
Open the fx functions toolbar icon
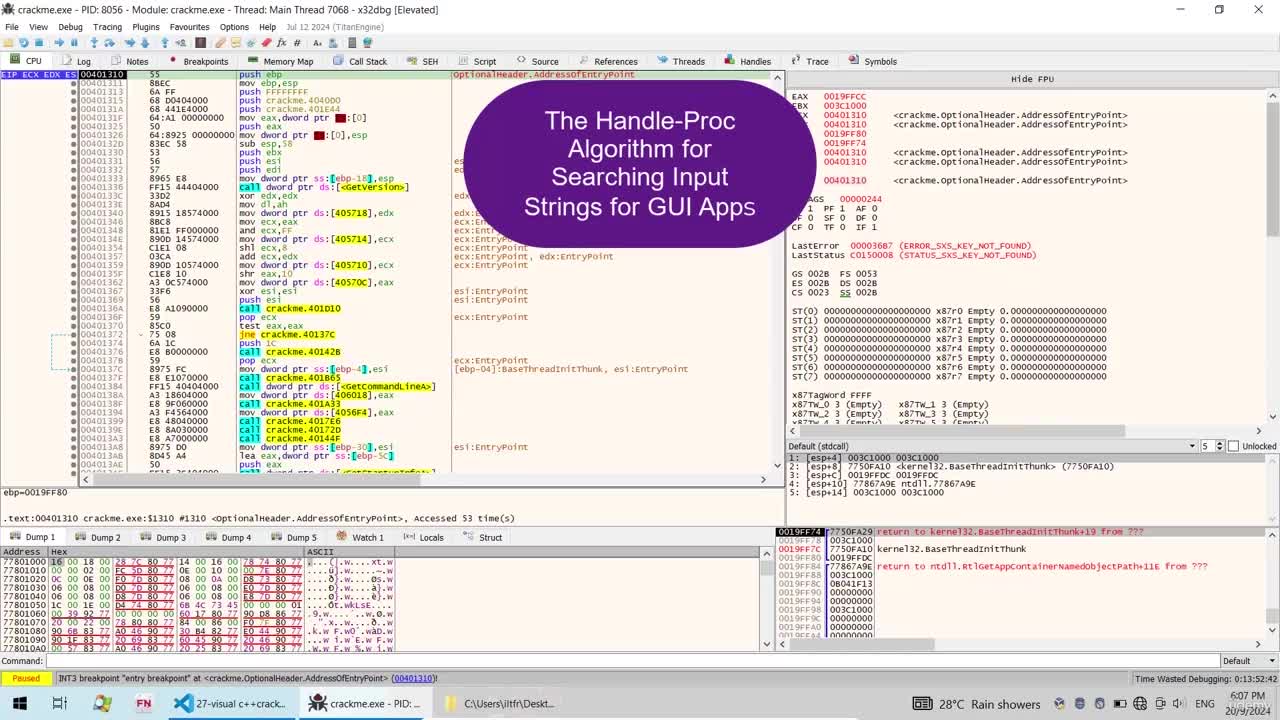pos(281,43)
